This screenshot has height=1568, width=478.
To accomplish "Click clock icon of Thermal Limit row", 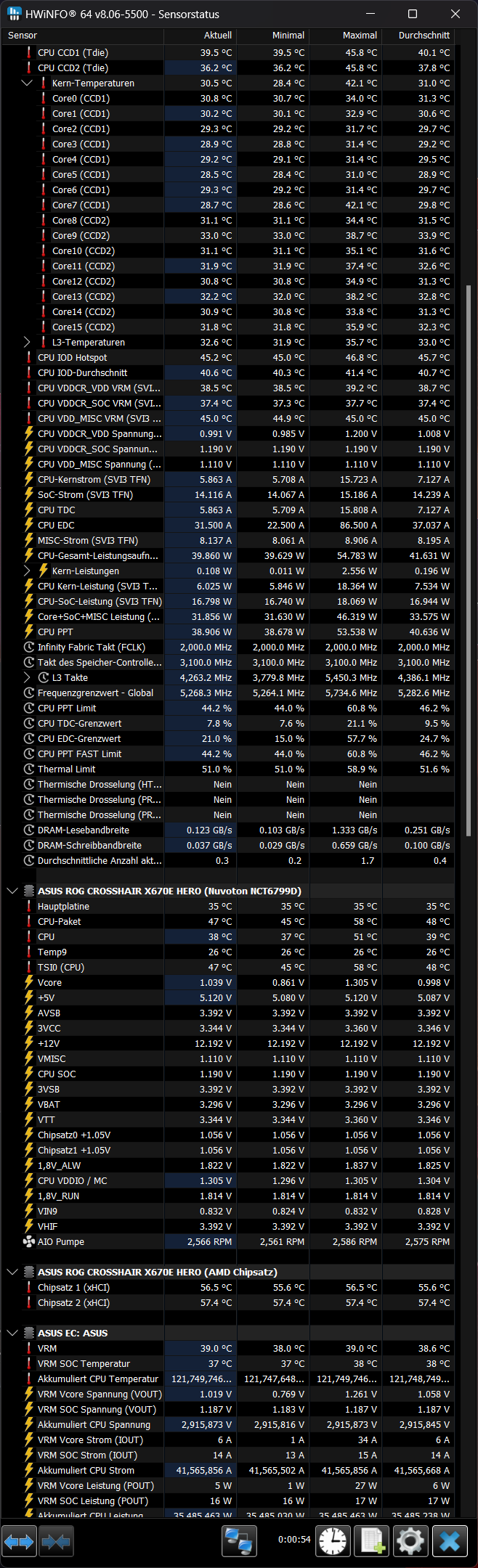I will pos(29,769).
